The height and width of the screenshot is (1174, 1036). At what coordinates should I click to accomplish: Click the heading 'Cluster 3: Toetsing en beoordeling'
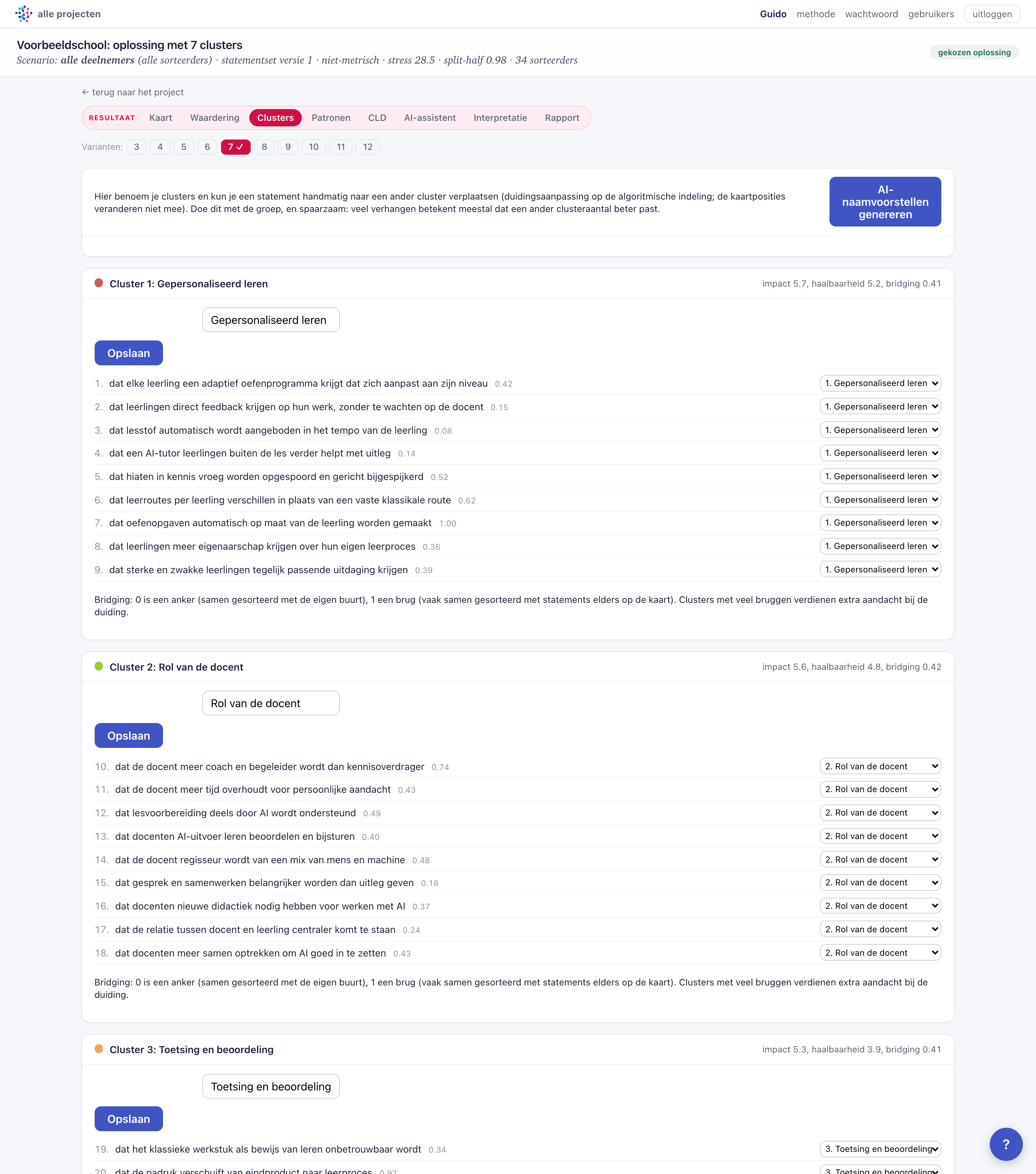pos(191,1050)
